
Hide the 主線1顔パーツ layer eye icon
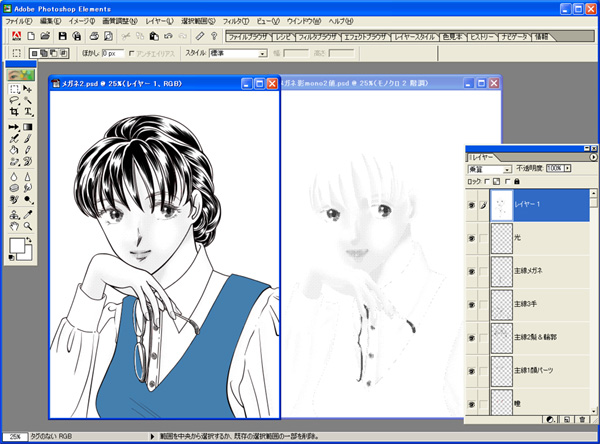[472, 371]
